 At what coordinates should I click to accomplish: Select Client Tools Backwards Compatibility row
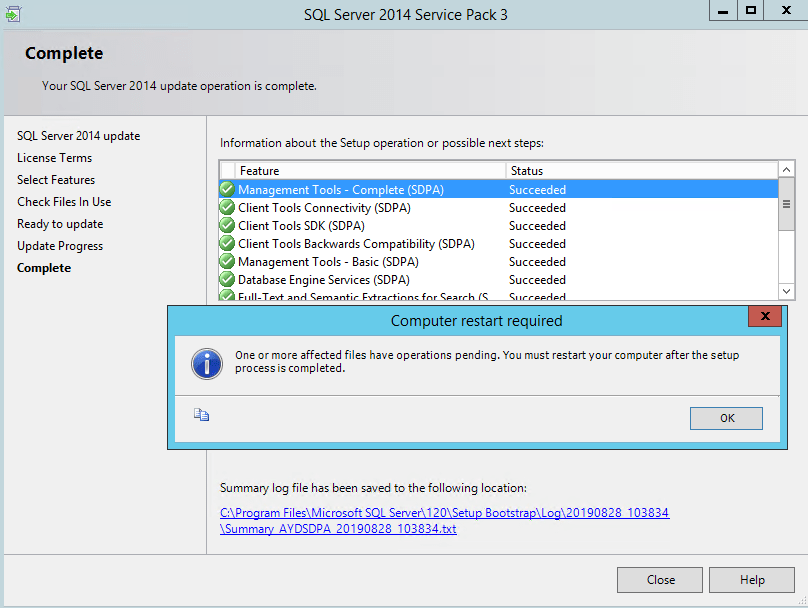(x=356, y=244)
